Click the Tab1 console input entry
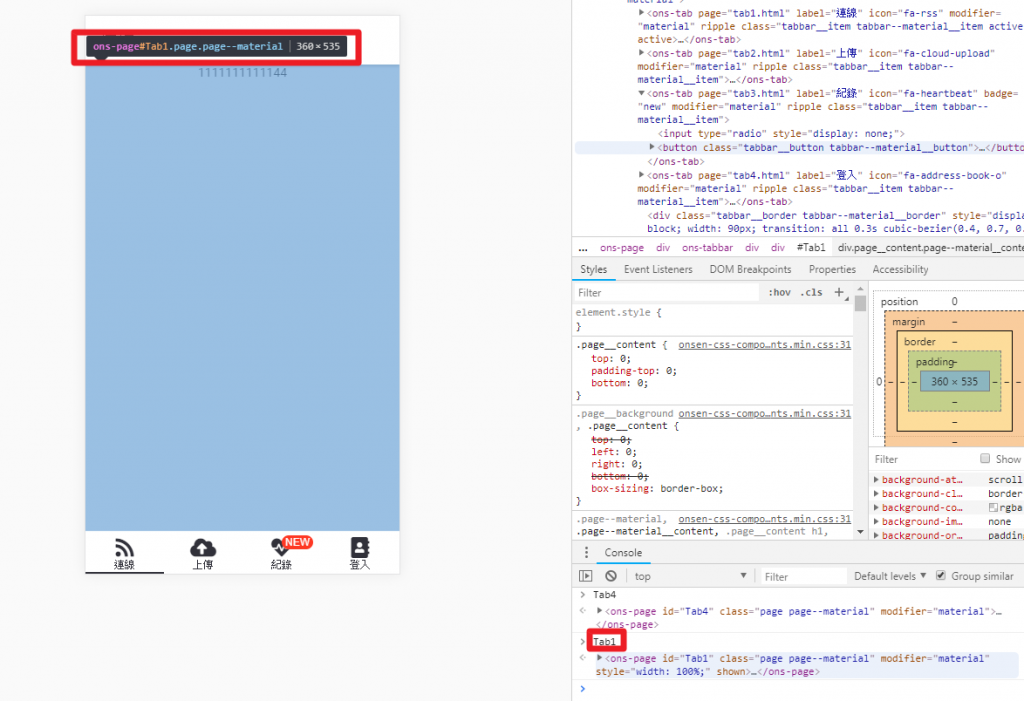Screen dimensions: 1024x701 (x=604, y=642)
